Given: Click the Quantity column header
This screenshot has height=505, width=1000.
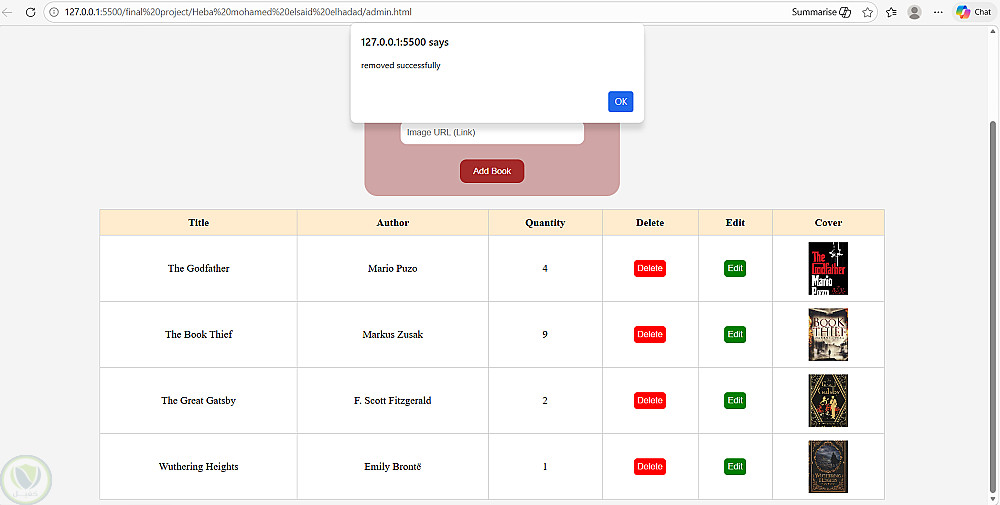Looking at the screenshot, I should 545,223.
